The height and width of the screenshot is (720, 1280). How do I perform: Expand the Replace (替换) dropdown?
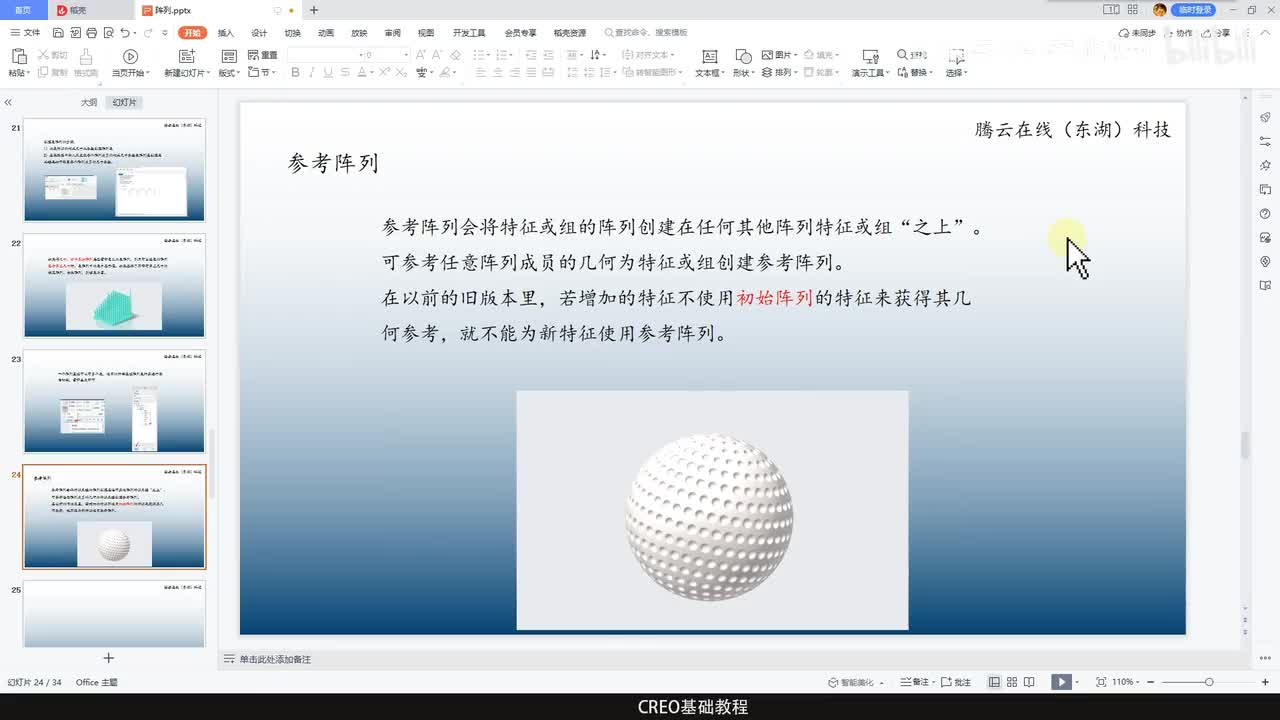pos(931,73)
